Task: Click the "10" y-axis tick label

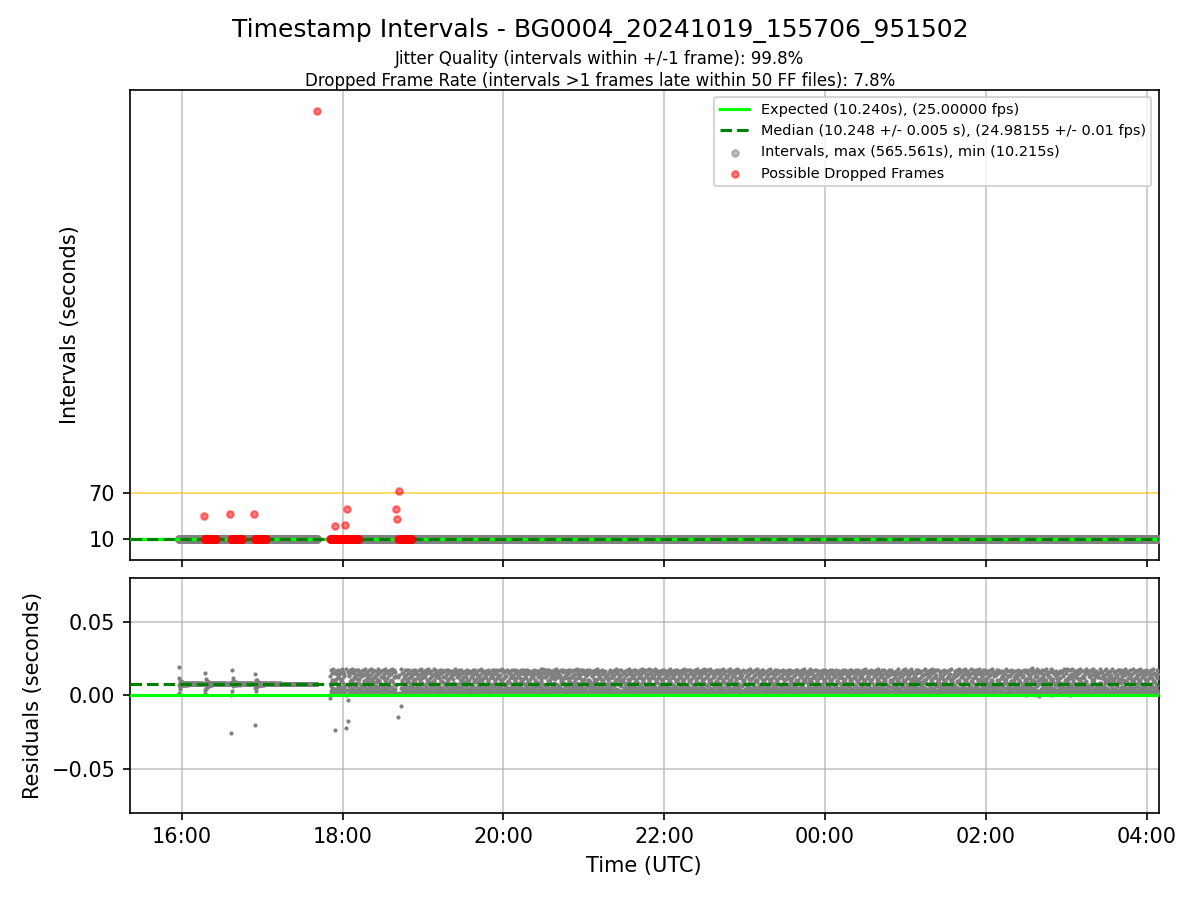Action: (x=103, y=539)
